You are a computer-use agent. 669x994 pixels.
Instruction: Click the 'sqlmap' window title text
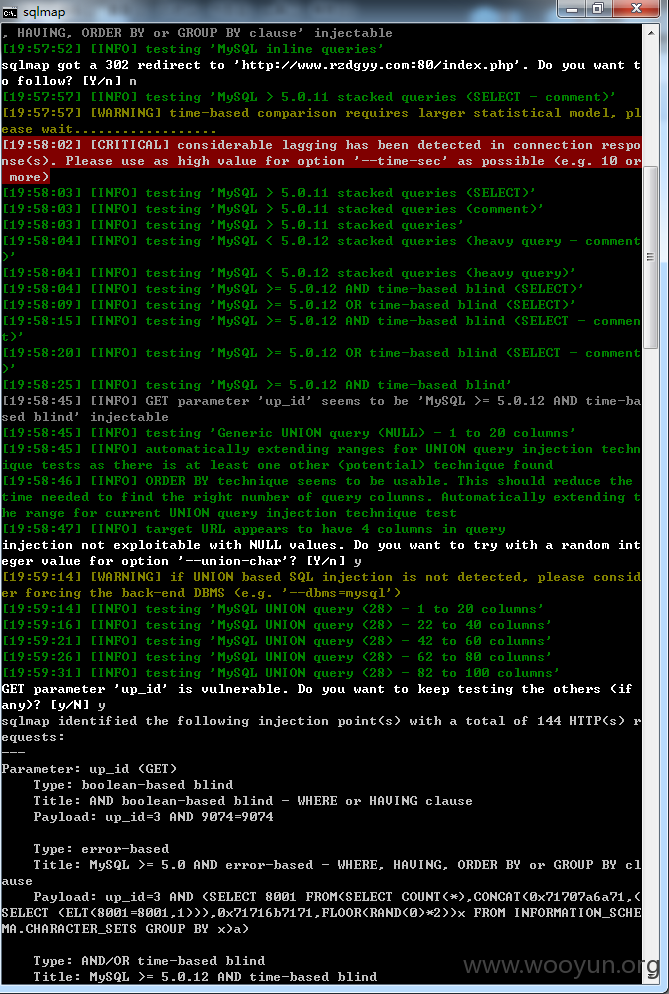click(x=44, y=11)
